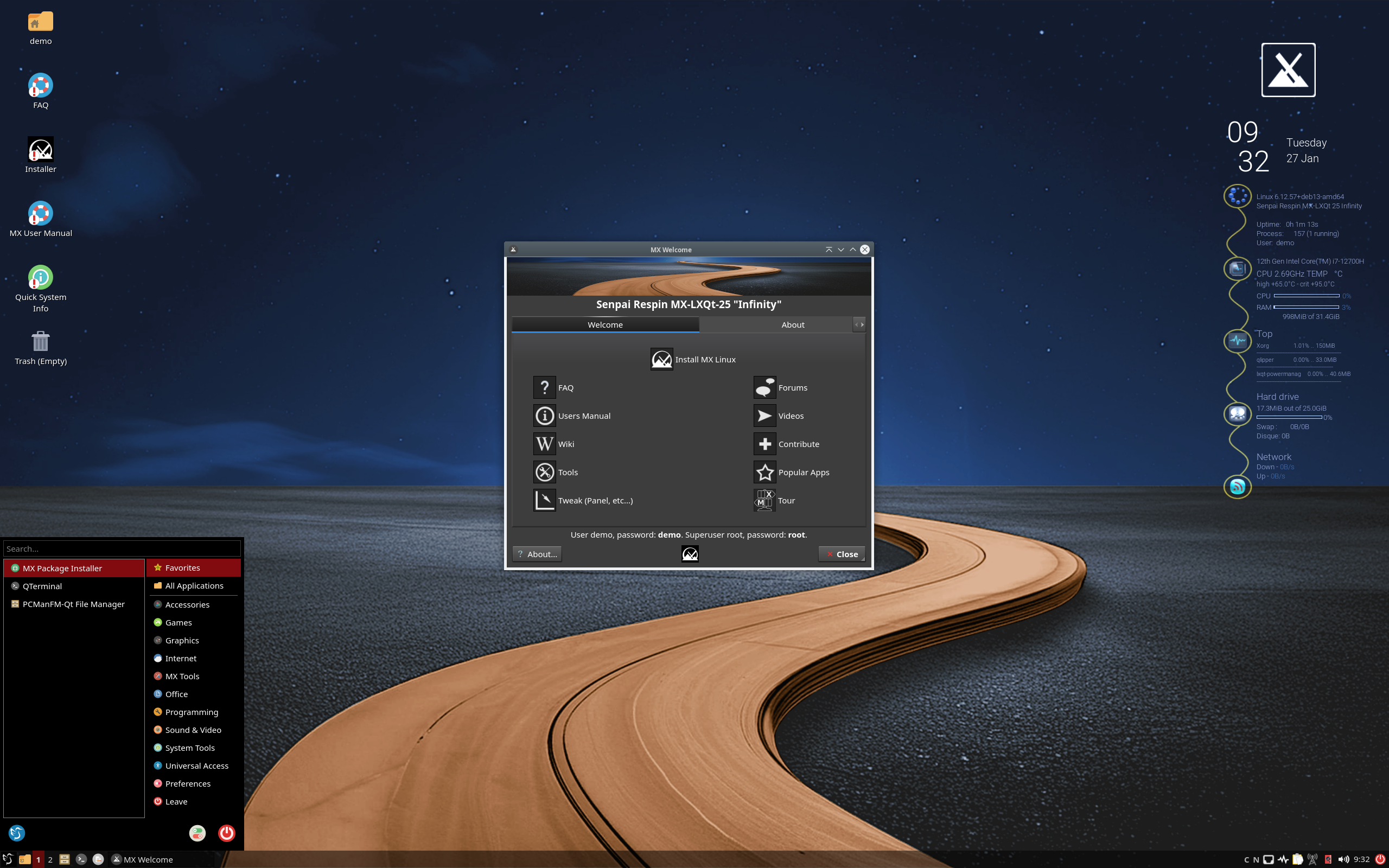Click the tab scroll arrows beside About tab
Image resolution: width=1389 pixels, height=868 pixels.
(x=859, y=324)
